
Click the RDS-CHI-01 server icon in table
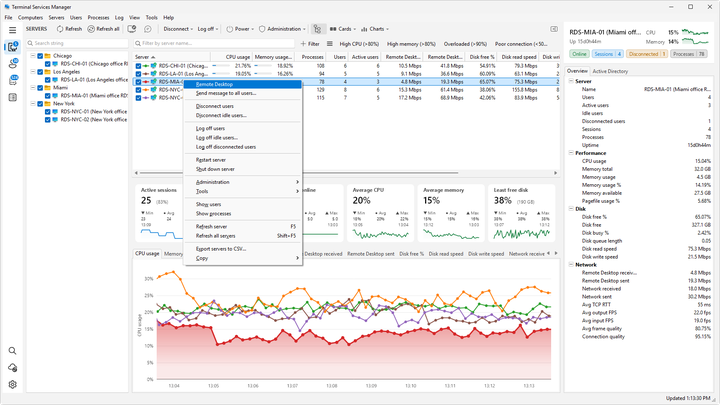(155, 66)
